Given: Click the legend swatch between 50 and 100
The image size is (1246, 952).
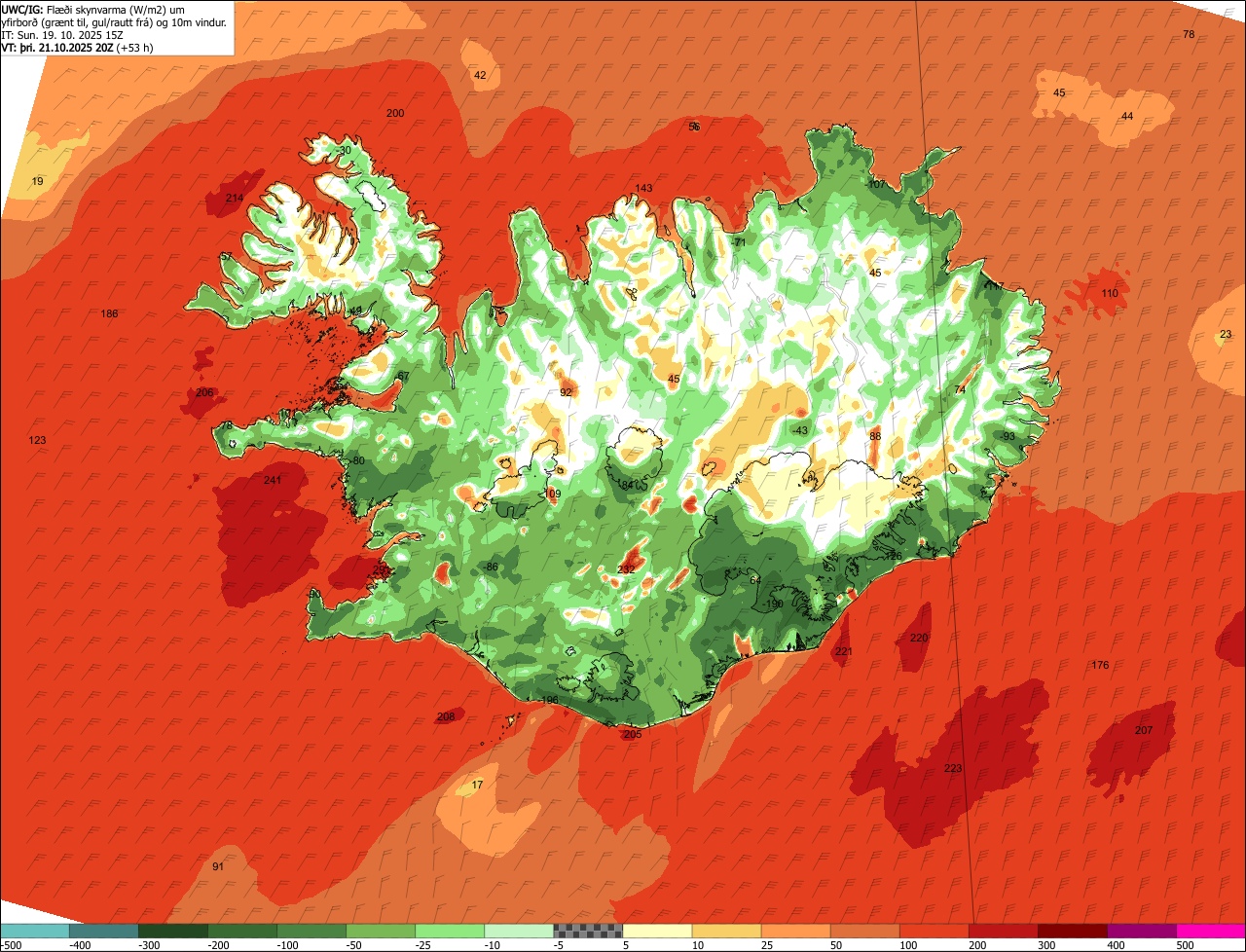Looking at the screenshot, I should (864, 931).
